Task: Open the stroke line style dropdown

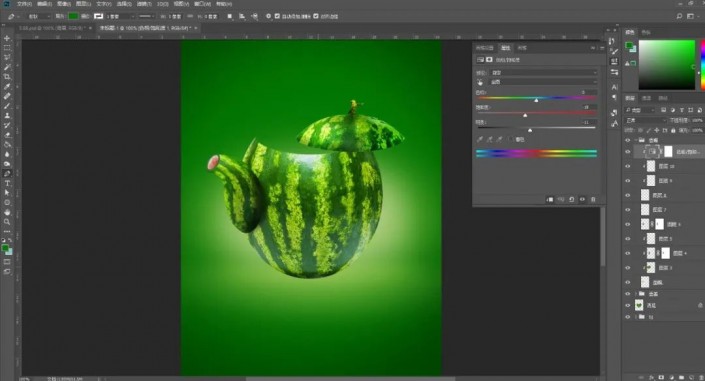Action: [147, 16]
